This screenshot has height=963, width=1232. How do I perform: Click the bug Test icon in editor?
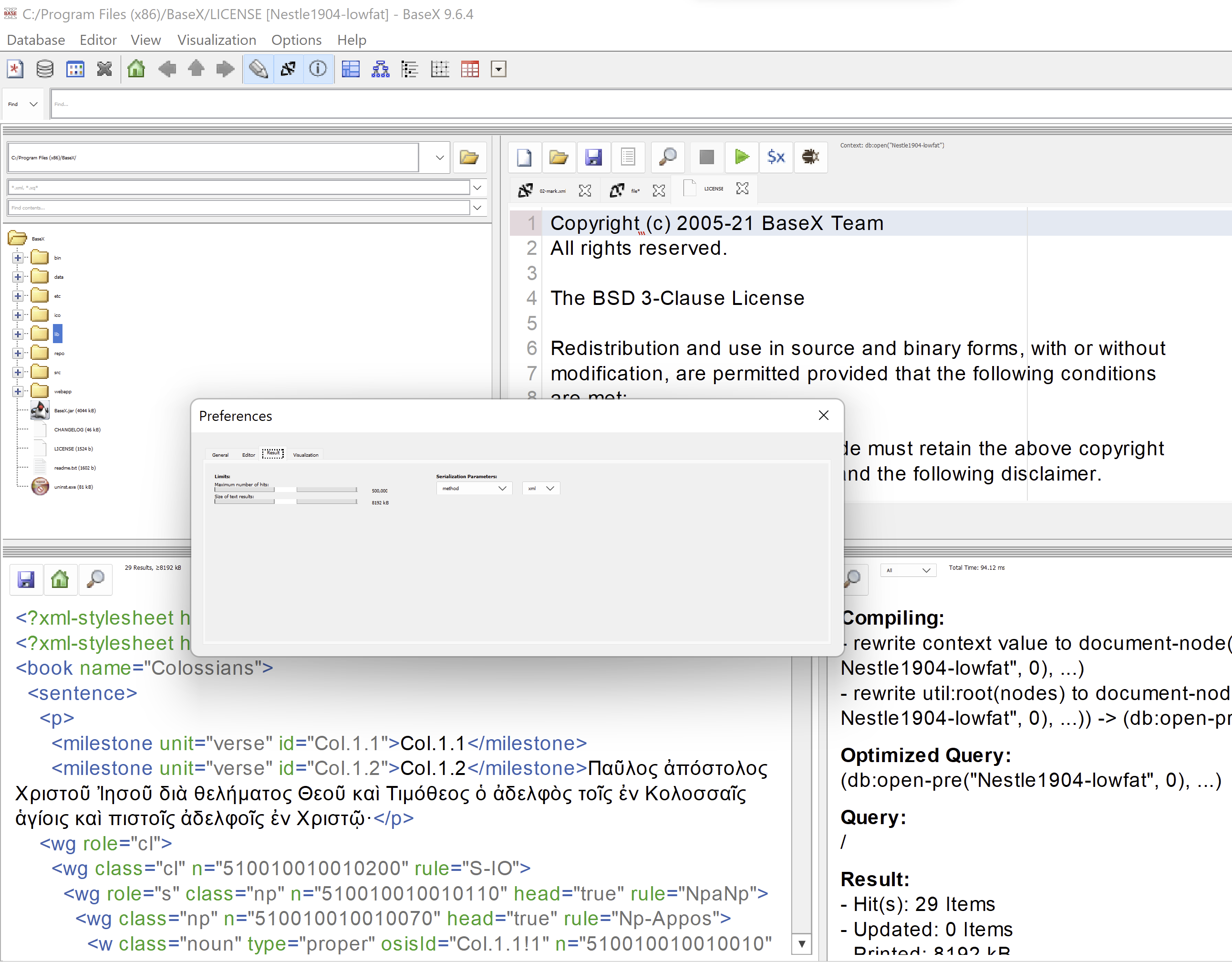pyautogui.click(x=811, y=157)
